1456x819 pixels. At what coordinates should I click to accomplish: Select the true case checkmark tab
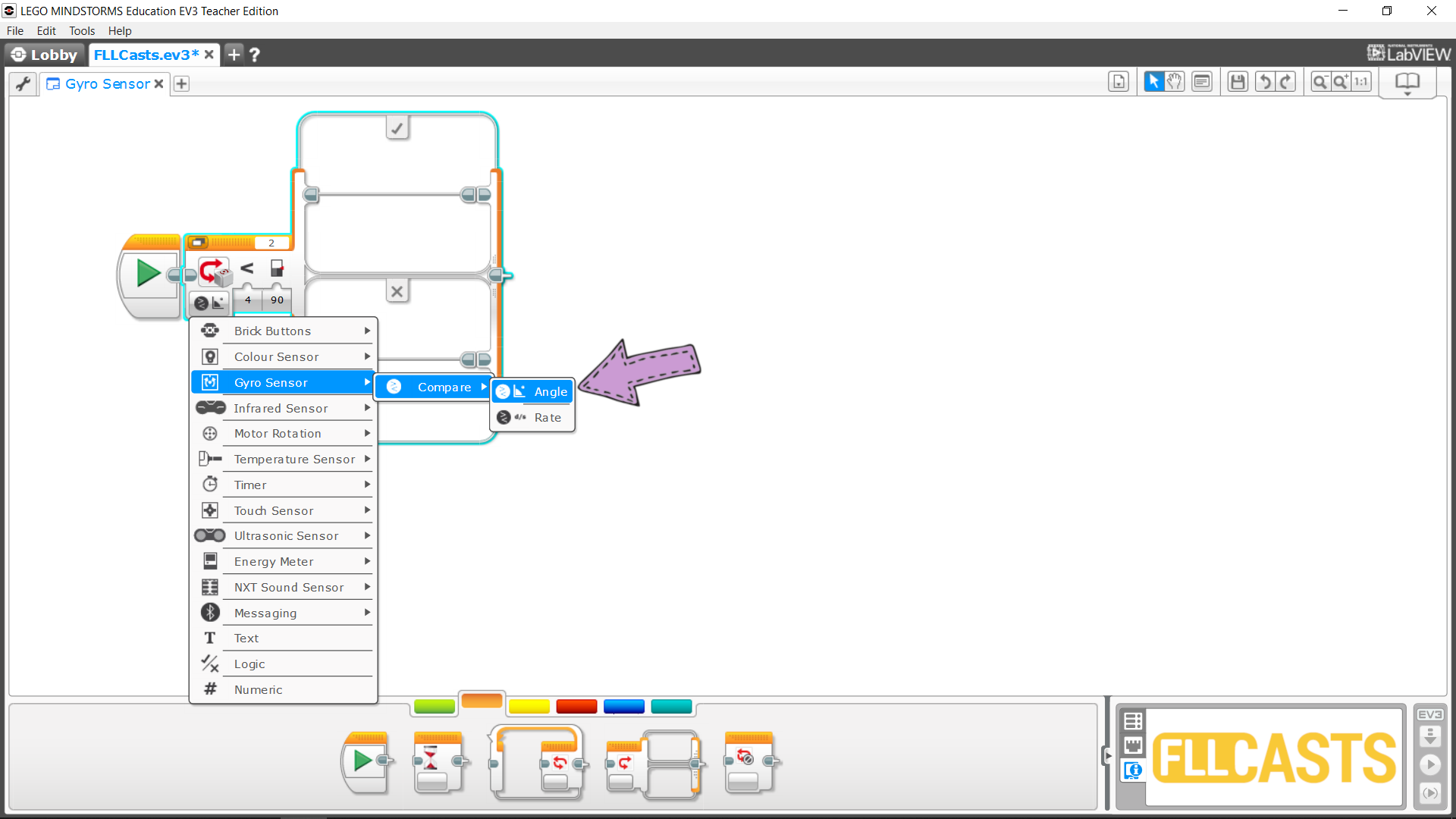pos(397,127)
